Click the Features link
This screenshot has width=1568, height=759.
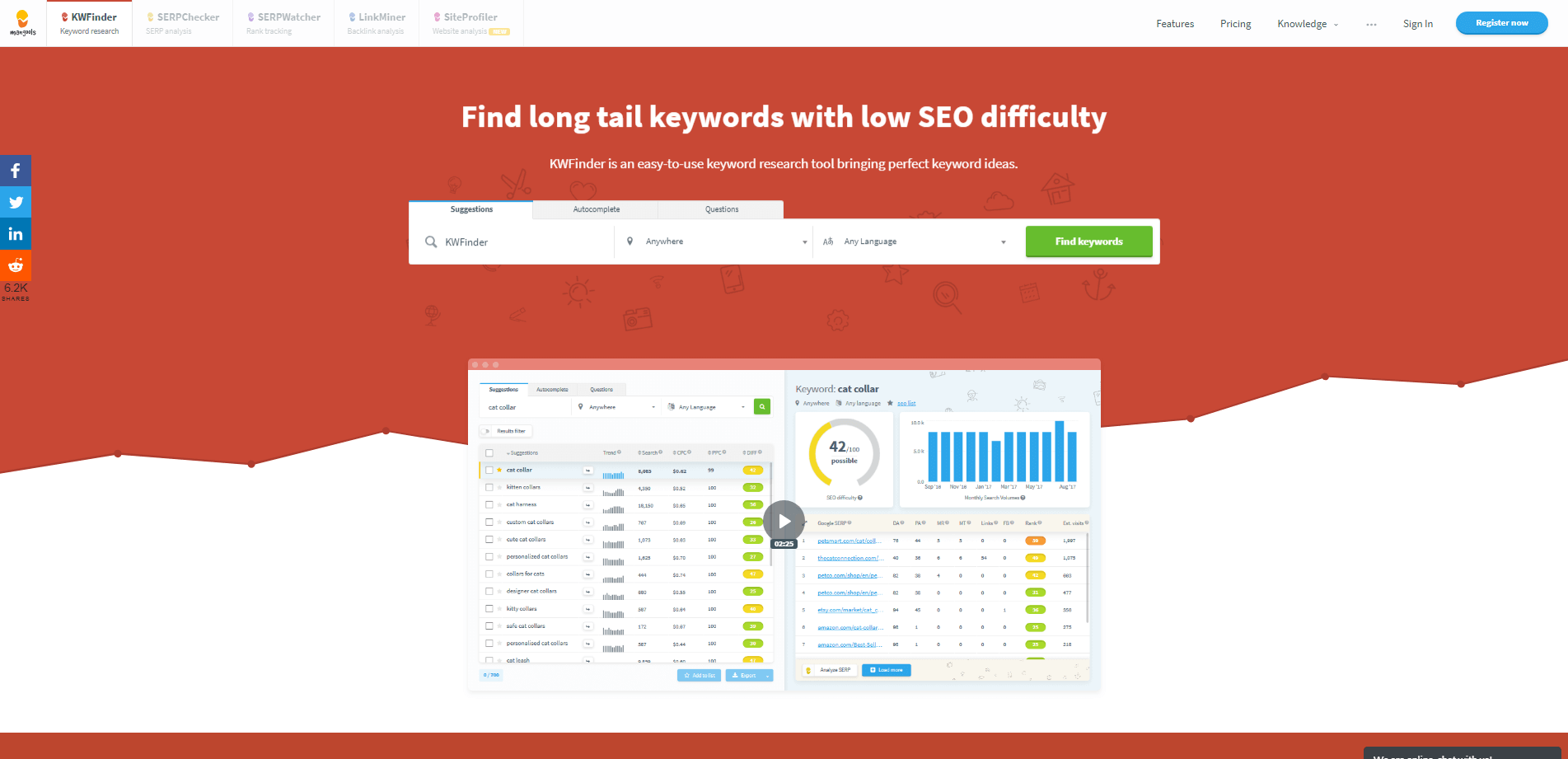[x=1175, y=24]
